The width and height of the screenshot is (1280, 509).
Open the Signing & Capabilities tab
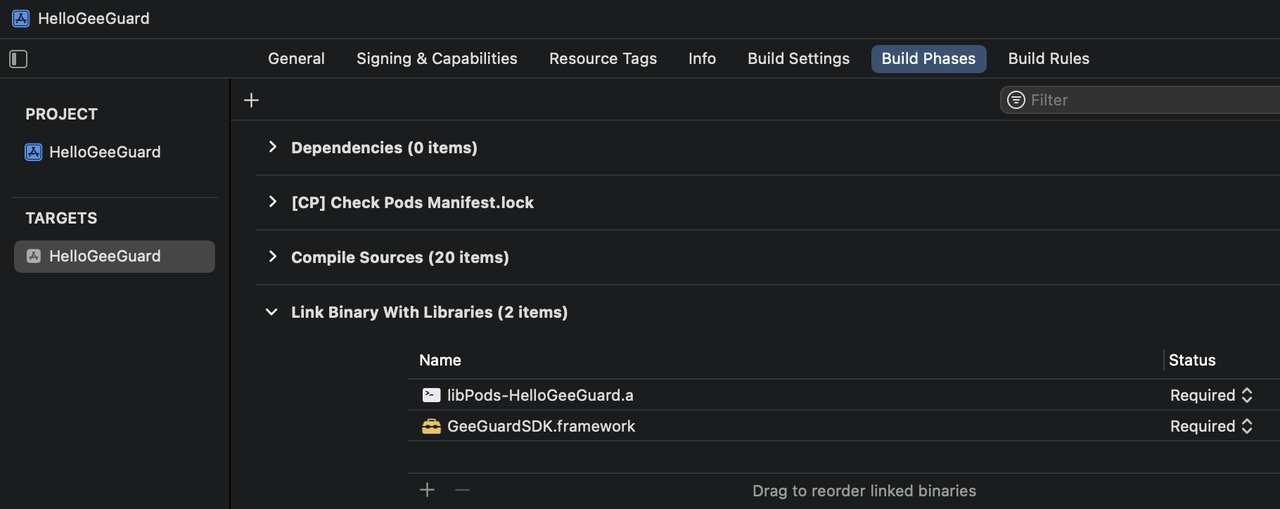tap(437, 59)
